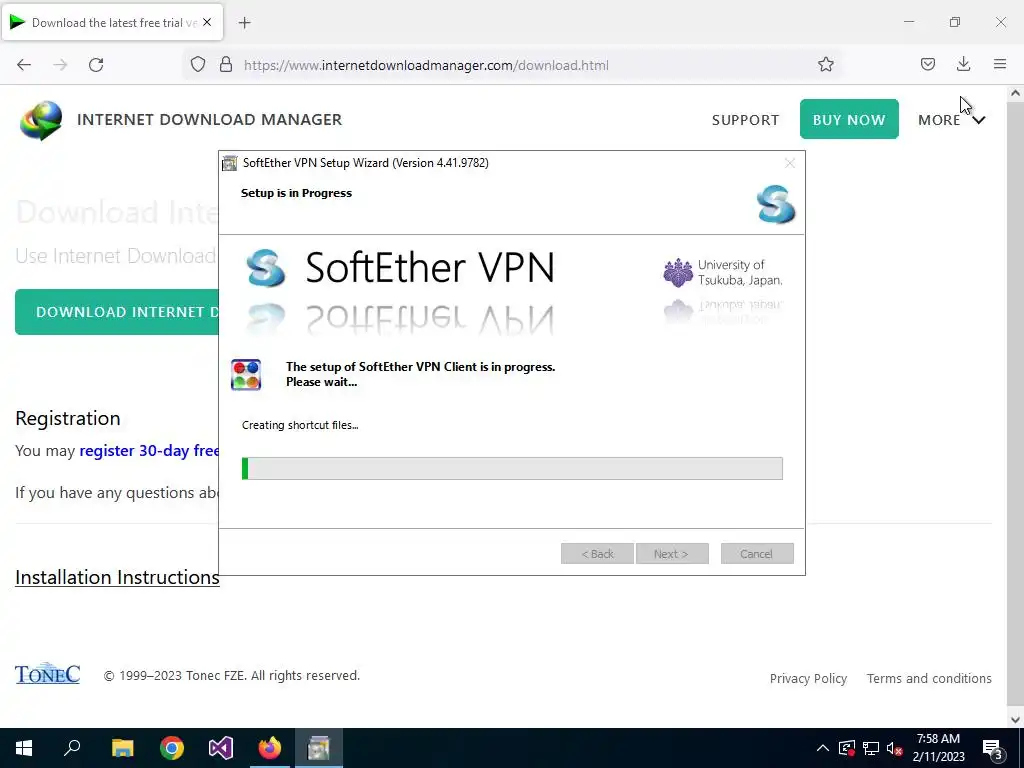
Task: Open Firefox downloads panel
Action: 963,64
